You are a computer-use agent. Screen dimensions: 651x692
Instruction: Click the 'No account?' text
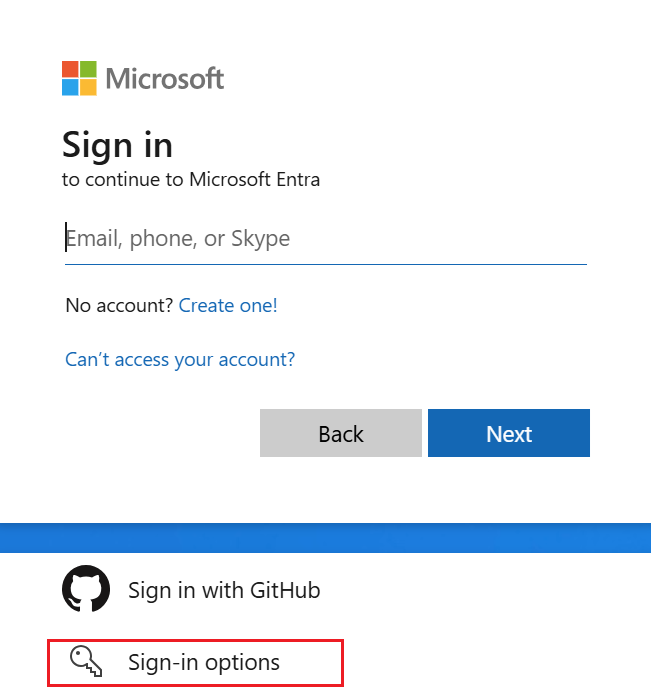(119, 305)
